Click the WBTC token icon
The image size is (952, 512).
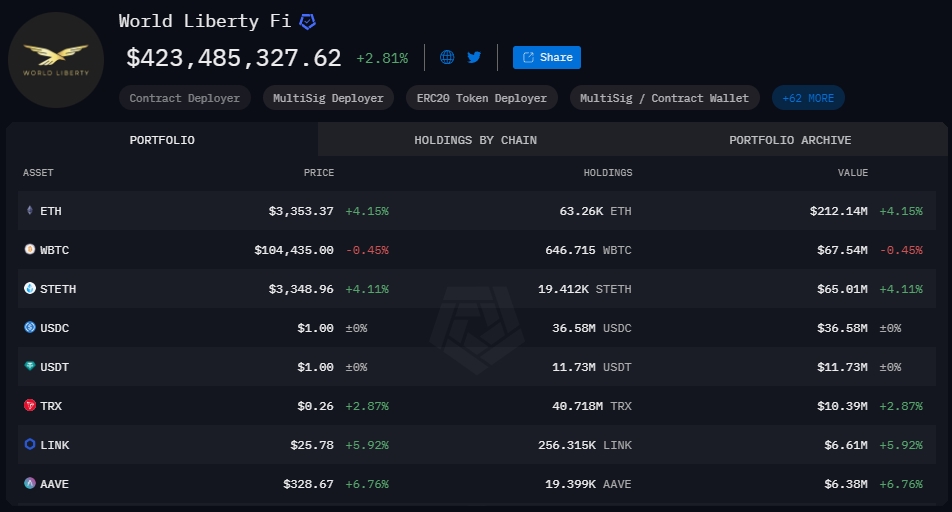[29, 250]
